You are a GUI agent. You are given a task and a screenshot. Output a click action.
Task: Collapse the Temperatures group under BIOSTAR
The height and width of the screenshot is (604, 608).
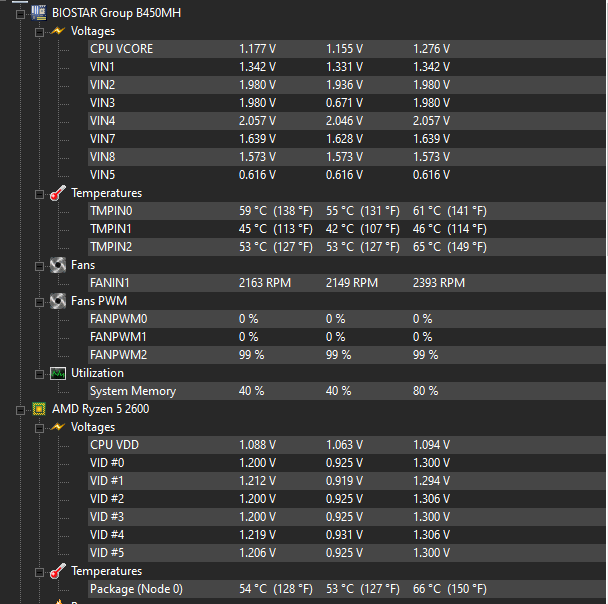39,194
